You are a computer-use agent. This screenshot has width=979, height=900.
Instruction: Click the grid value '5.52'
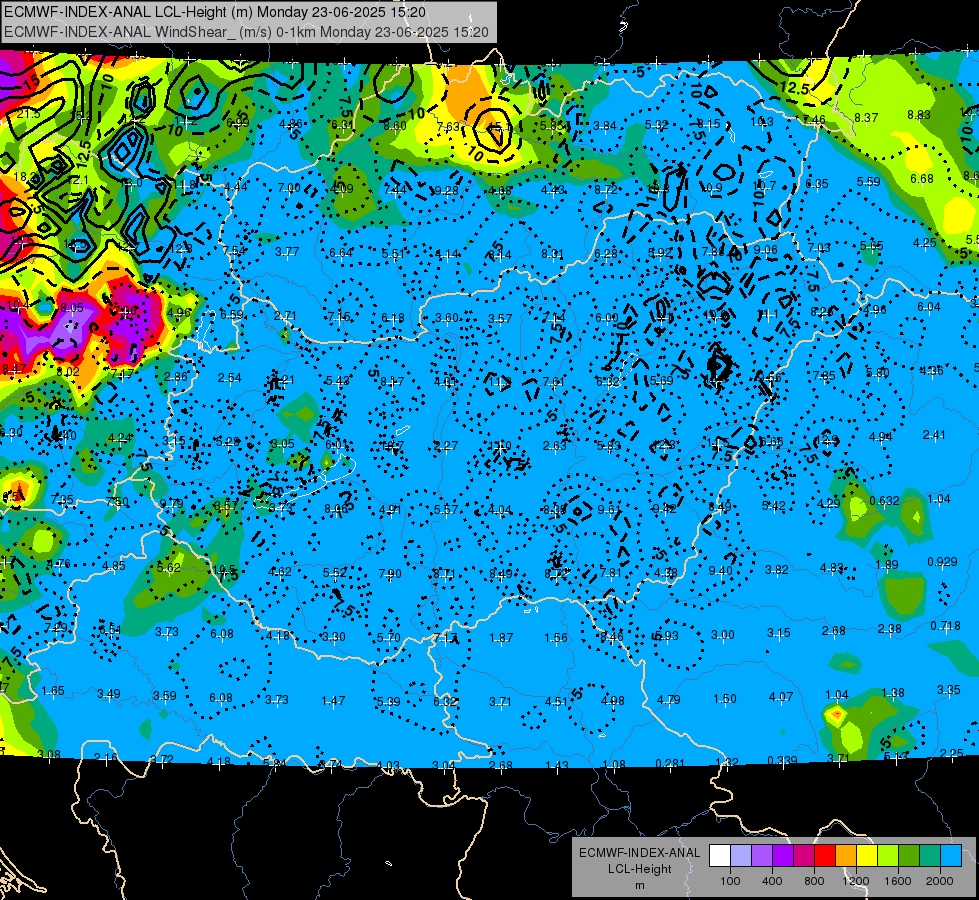(x=334, y=572)
